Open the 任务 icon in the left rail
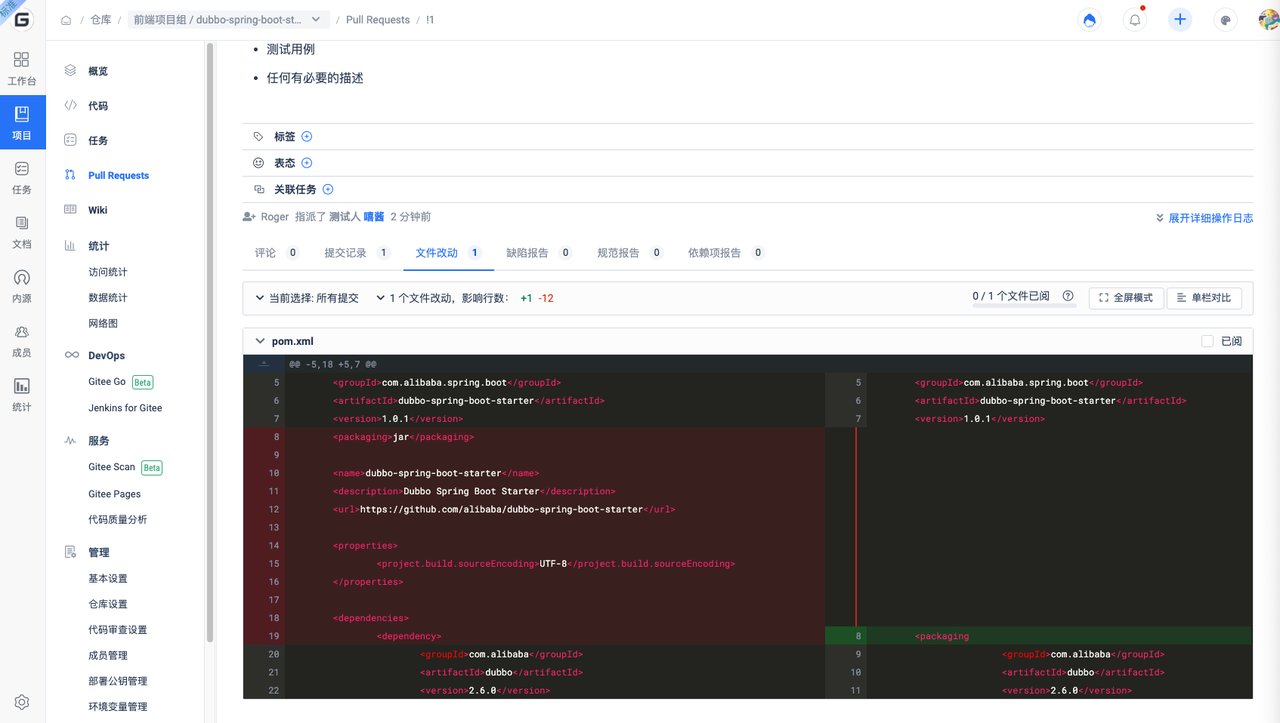Image resolution: width=1280 pixels, height=723 pixels. click(22, 177)
